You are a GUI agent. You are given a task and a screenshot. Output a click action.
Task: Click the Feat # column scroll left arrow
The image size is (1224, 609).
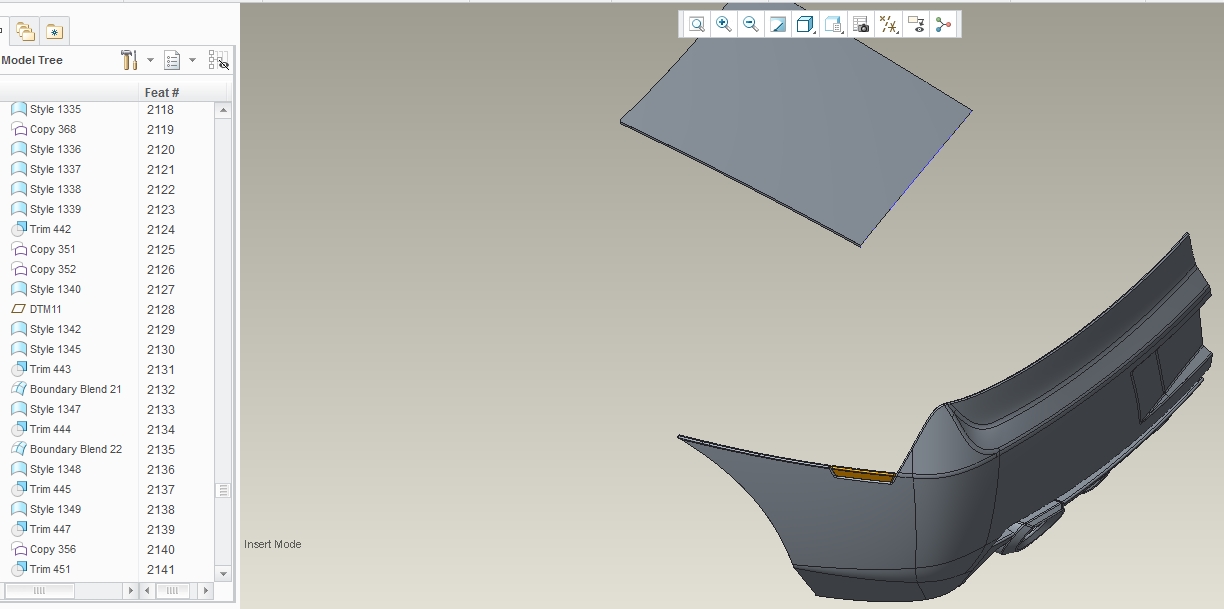148,591
